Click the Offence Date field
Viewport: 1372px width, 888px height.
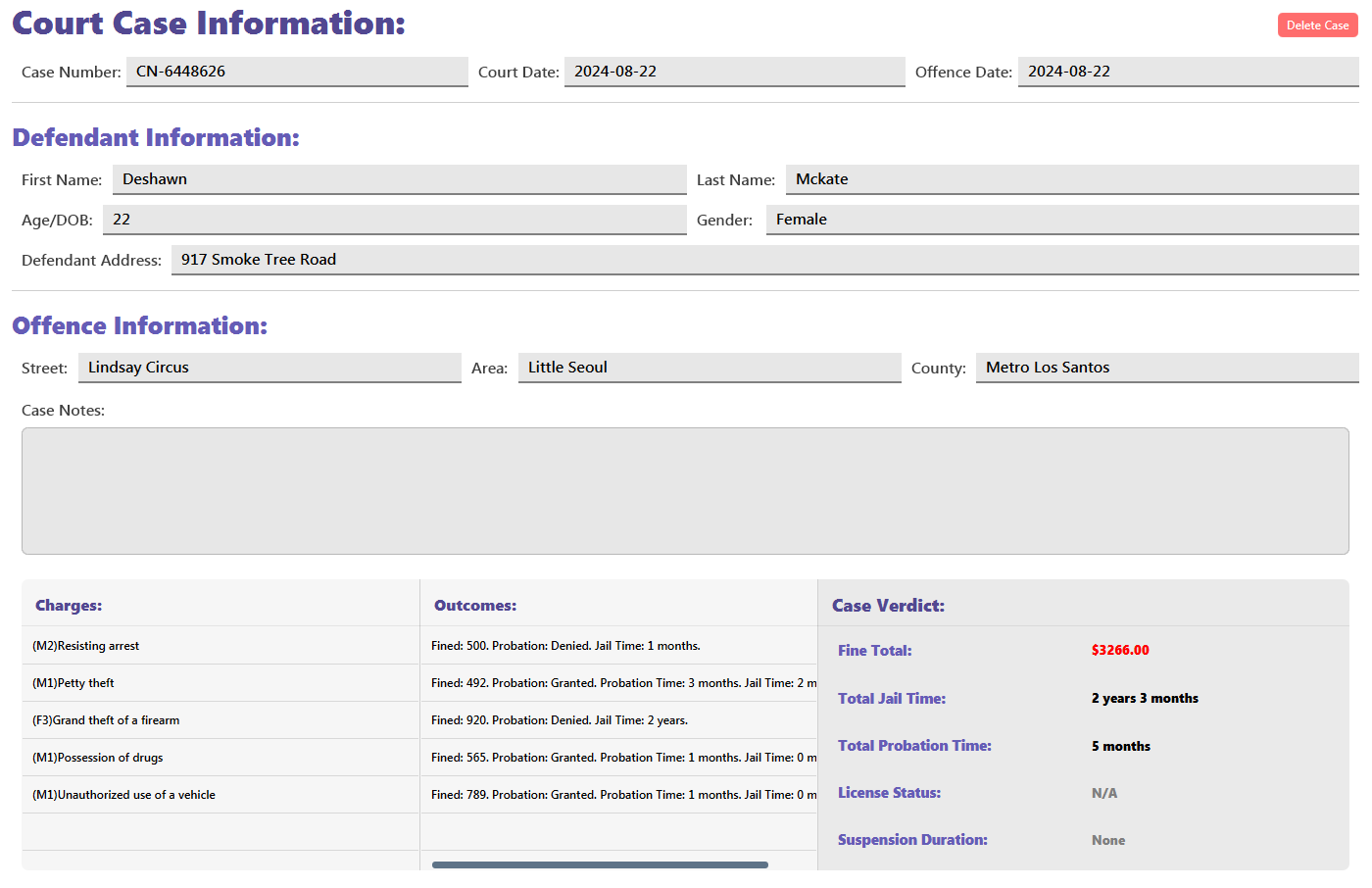click(1187, 72)
